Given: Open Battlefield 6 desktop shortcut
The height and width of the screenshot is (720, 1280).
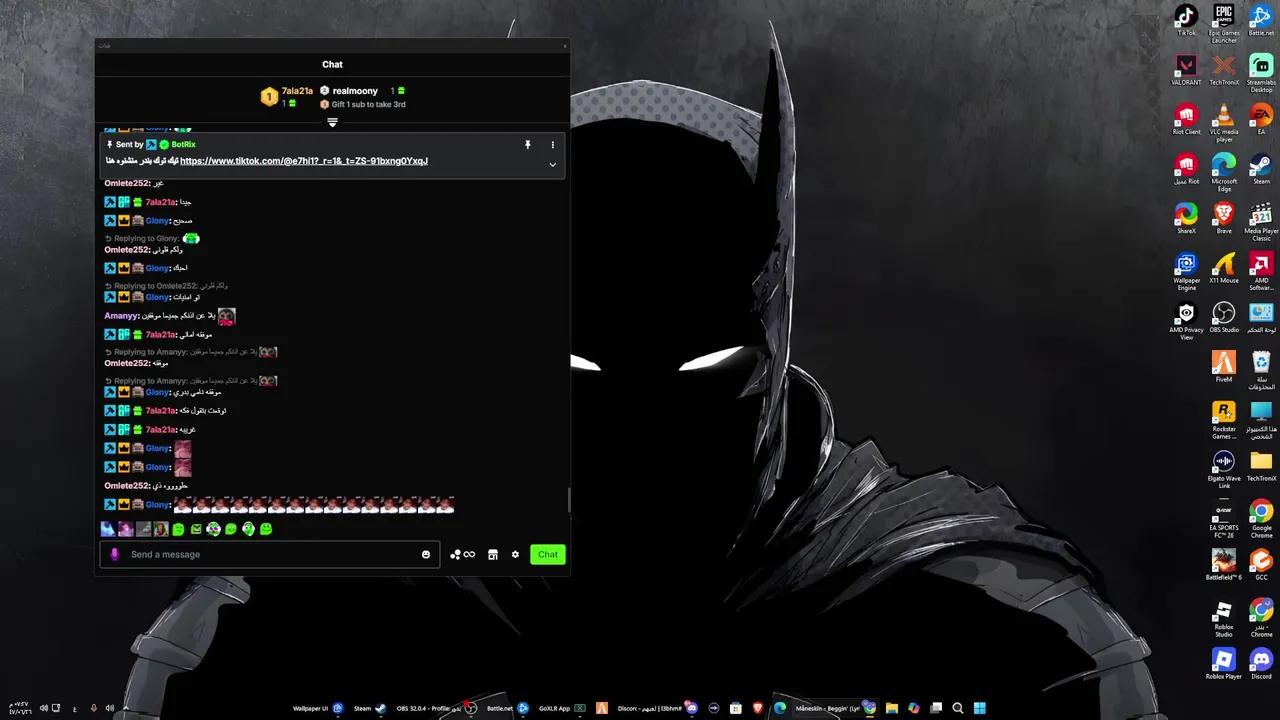Looking at the screenshot, I should click(x=1224, y=565).
